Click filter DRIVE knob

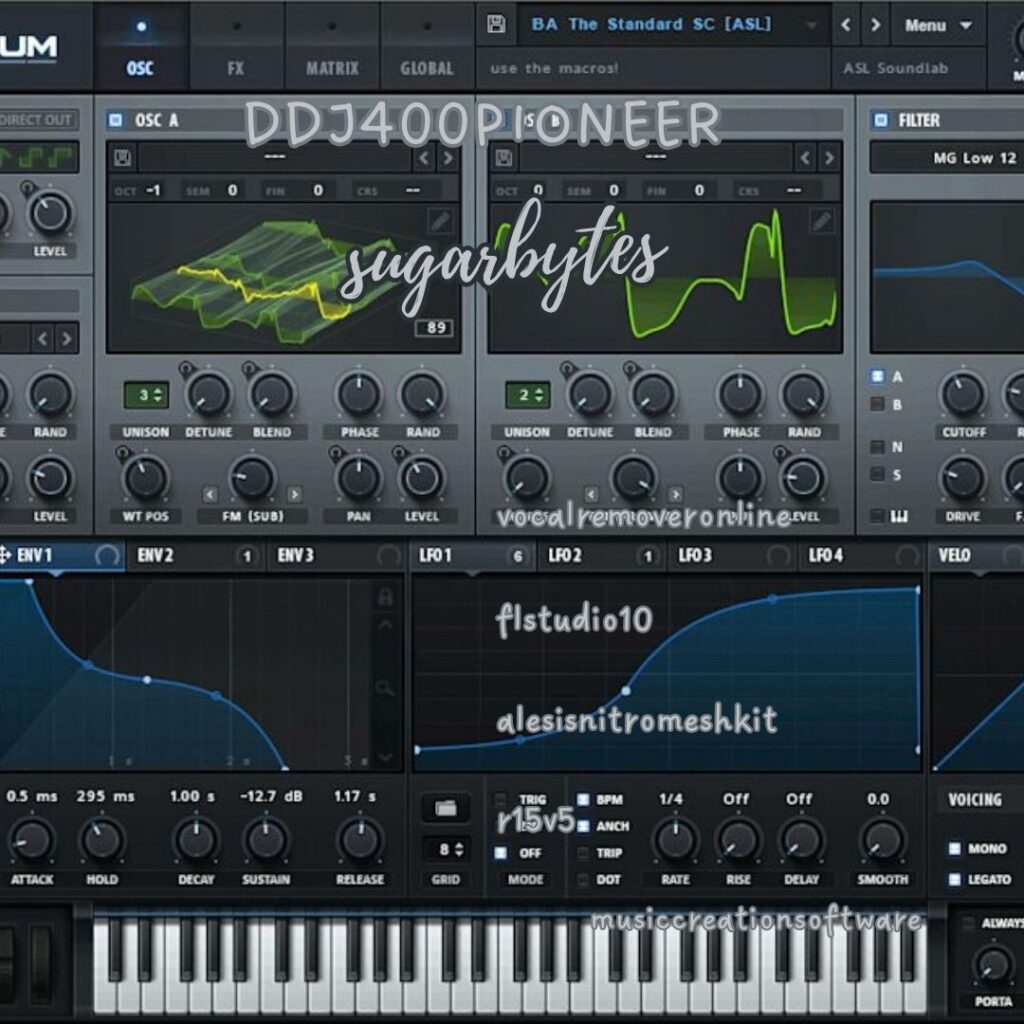[963, 477]
